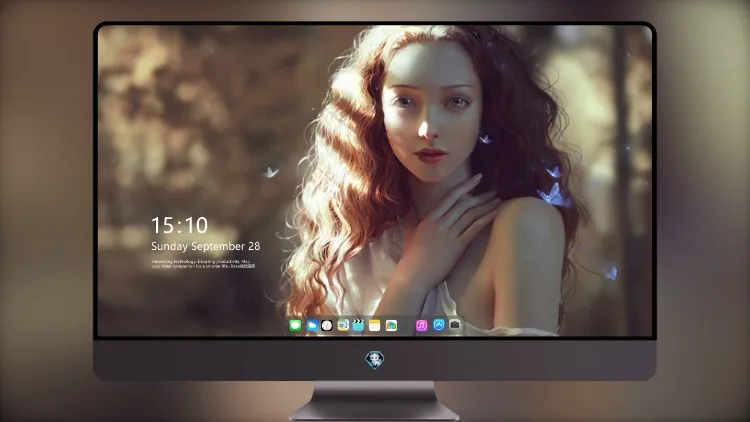Image resolution: width=750 pixels, height=422 pixels.
Task: Open the Finder-style icon in the dock
Action: (343, 325)
